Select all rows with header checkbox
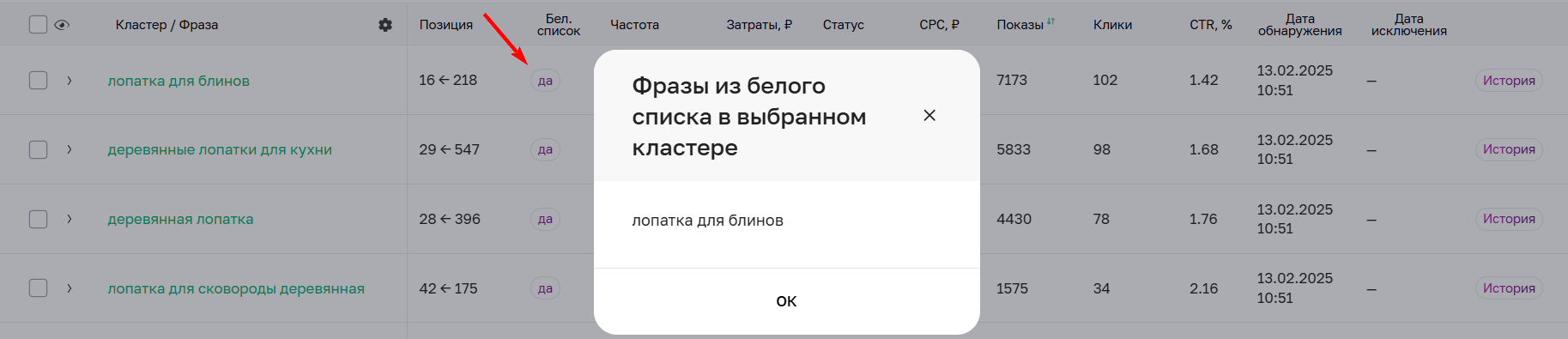 click(38, 25)
